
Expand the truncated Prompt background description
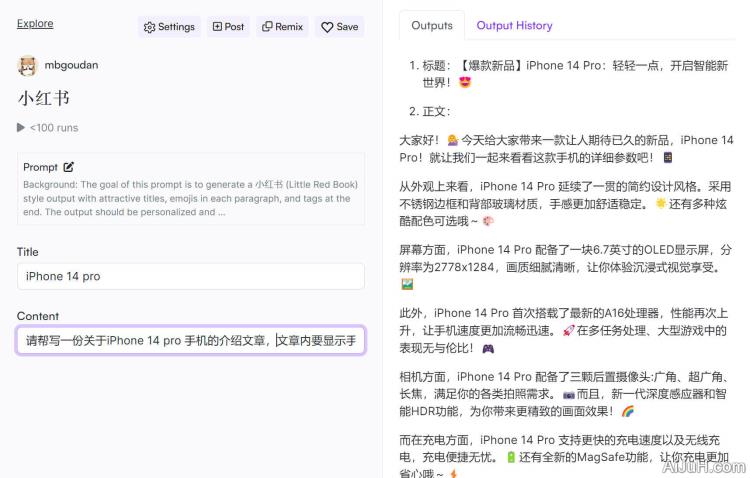[190, 198]
